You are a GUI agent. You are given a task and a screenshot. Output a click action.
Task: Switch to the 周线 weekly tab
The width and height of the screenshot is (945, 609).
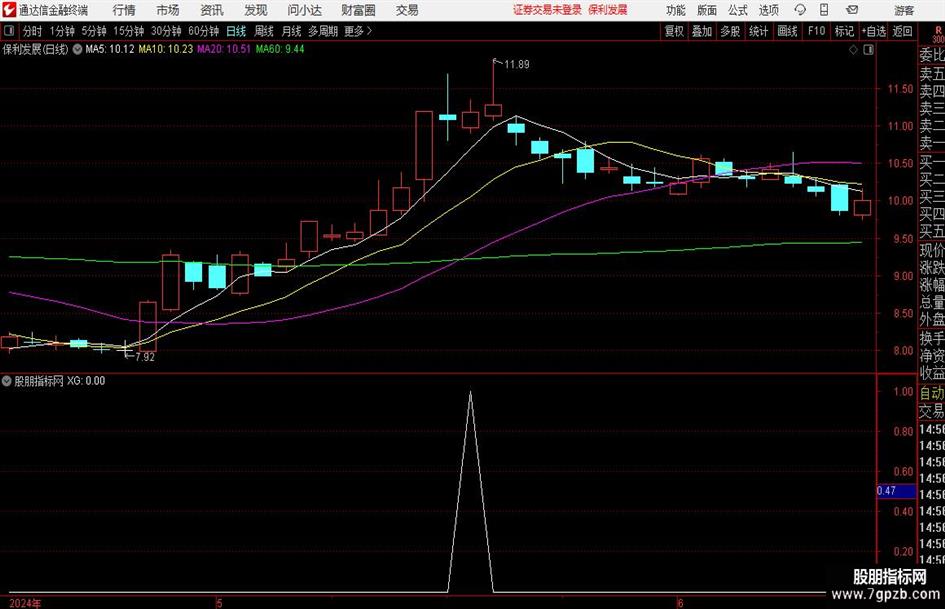(263, 31)
